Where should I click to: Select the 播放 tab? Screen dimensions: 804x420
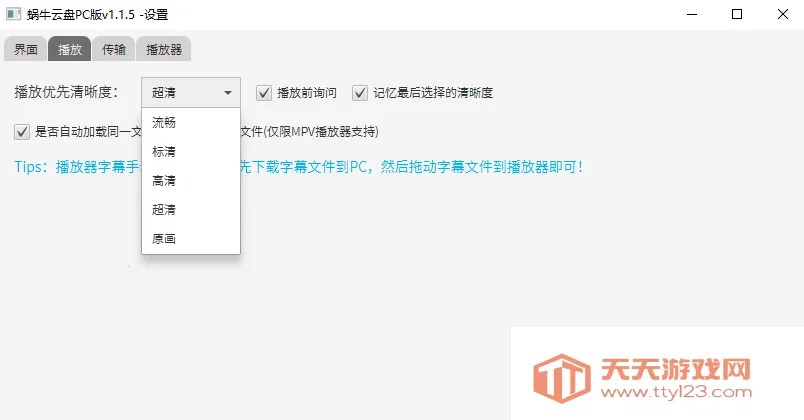click(x=69, y=49)
